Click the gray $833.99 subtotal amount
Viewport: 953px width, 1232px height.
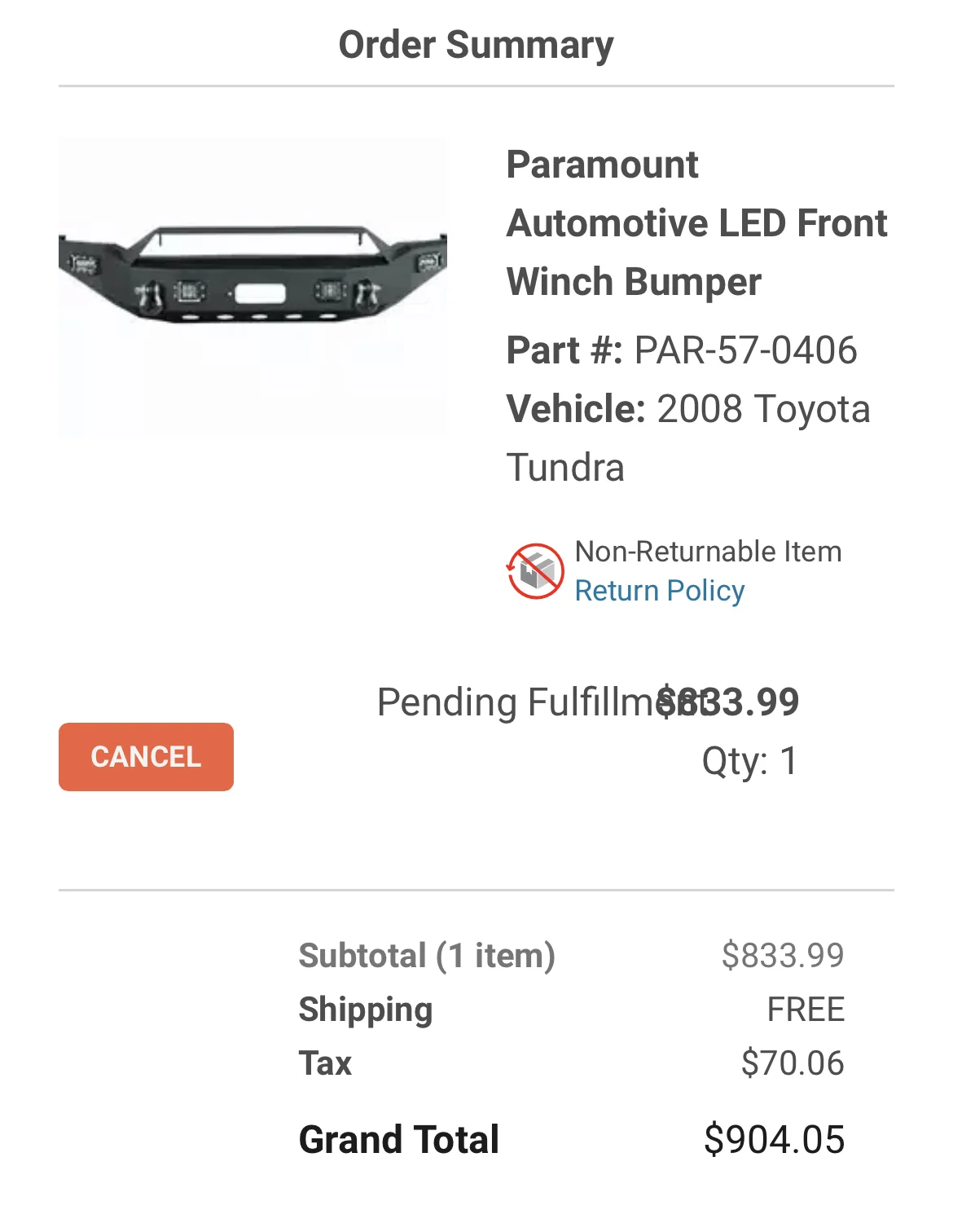coord(782,955)
